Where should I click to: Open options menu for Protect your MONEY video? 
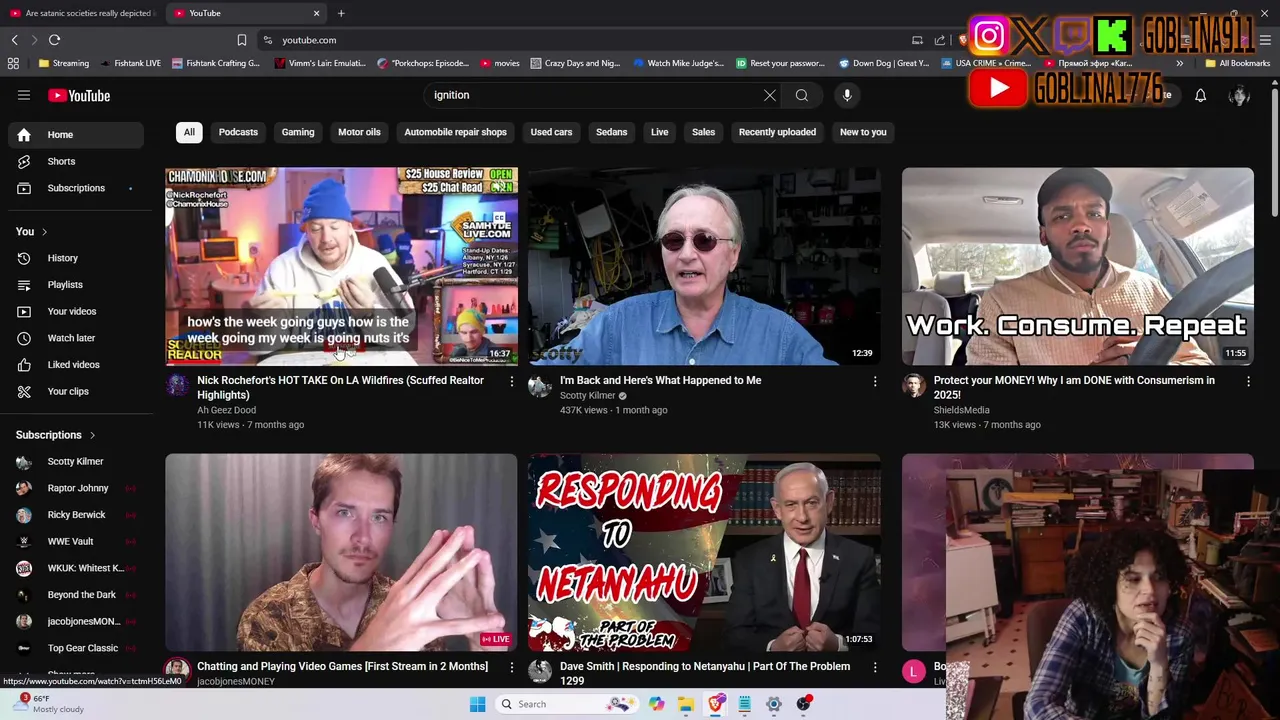[1248, 381]
